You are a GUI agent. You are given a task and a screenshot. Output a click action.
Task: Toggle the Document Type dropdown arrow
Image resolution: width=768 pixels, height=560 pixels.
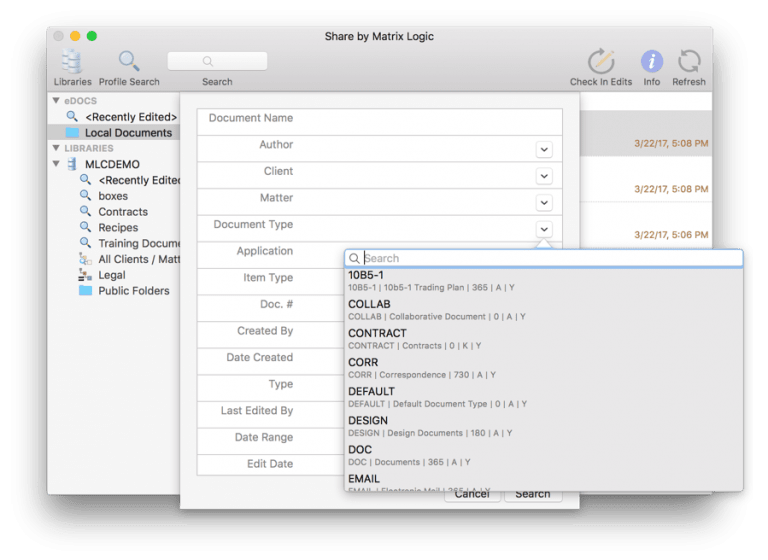[544, 229]
